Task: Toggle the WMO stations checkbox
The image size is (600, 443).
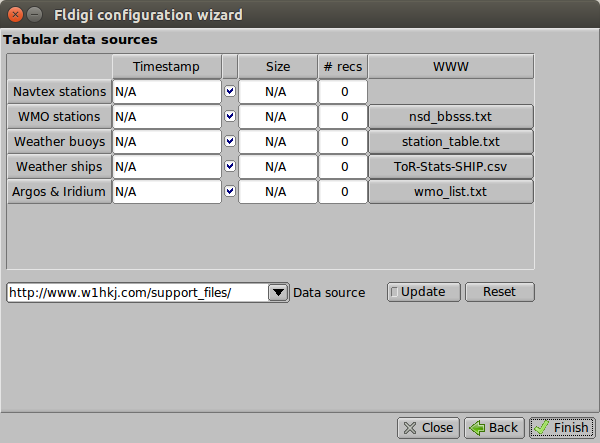Action: pyautogui.click(x=230, y=117)
